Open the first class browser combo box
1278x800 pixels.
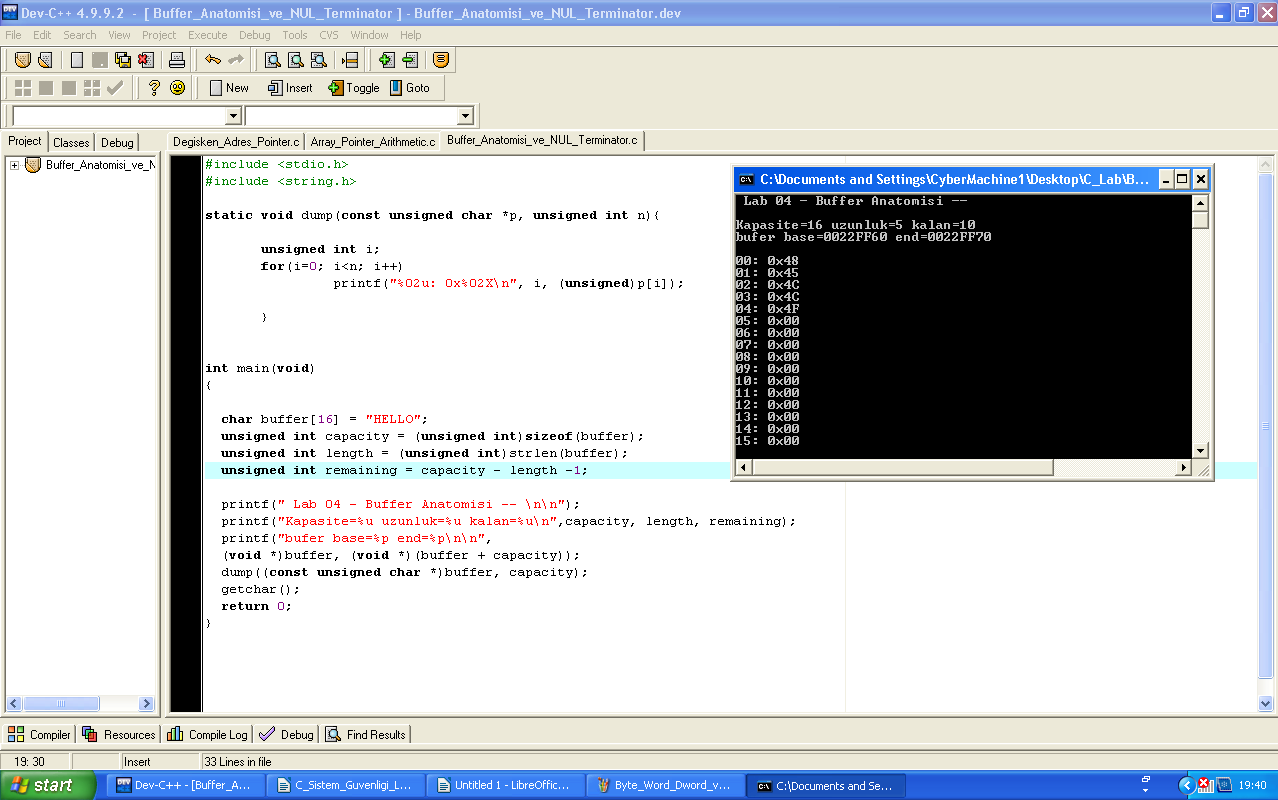pos(127,116)
